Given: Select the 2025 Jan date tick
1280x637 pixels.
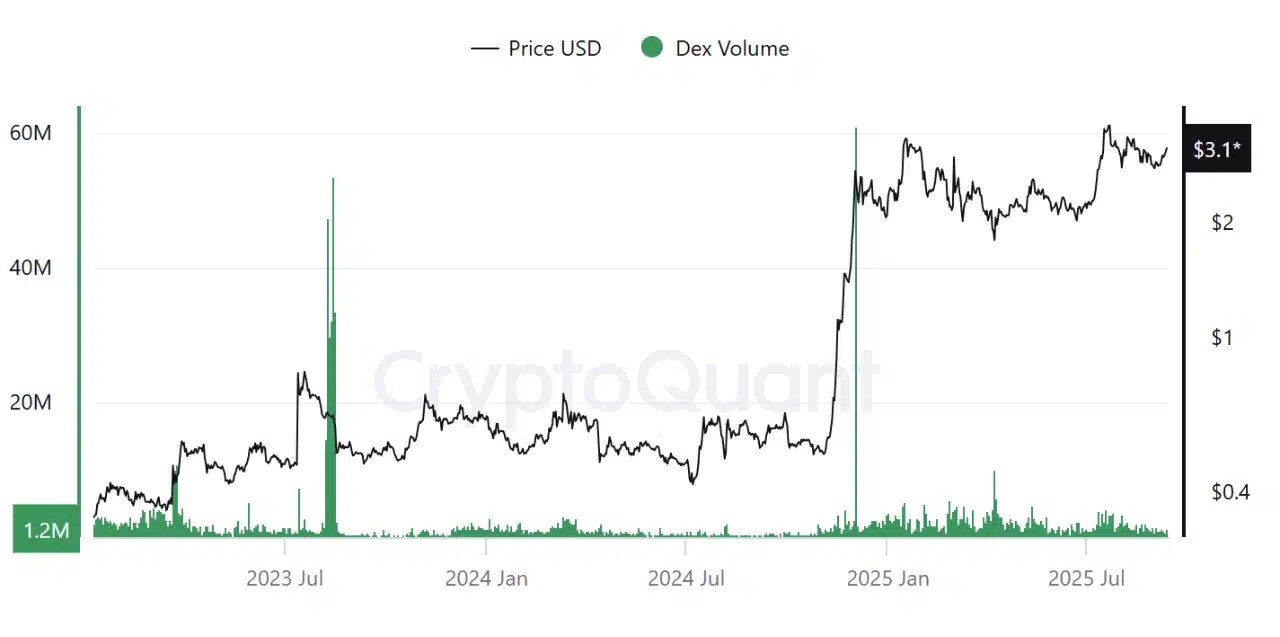Looking at the screenshot, I should 887,578.
